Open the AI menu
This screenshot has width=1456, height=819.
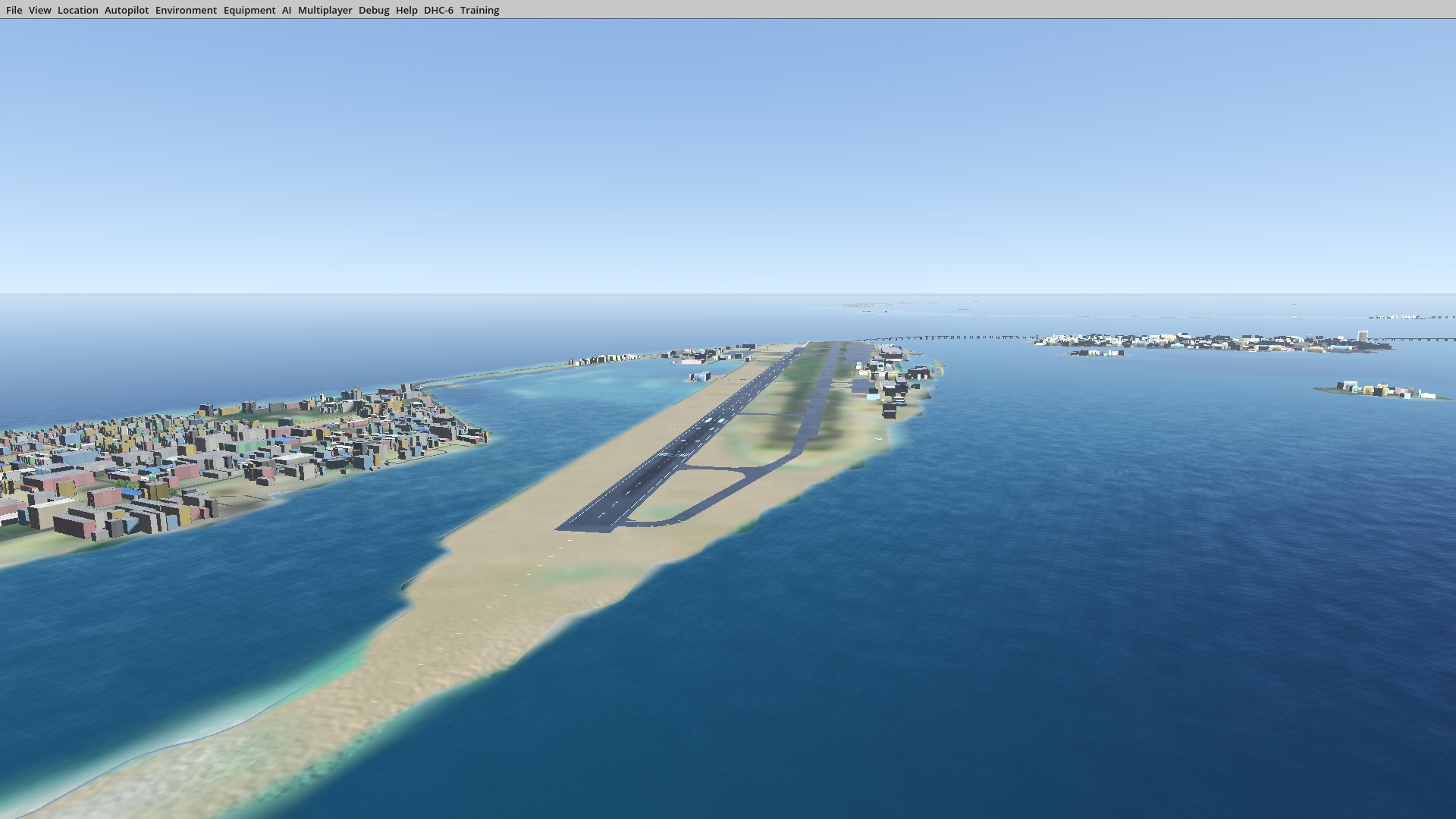tap(286, 10)
